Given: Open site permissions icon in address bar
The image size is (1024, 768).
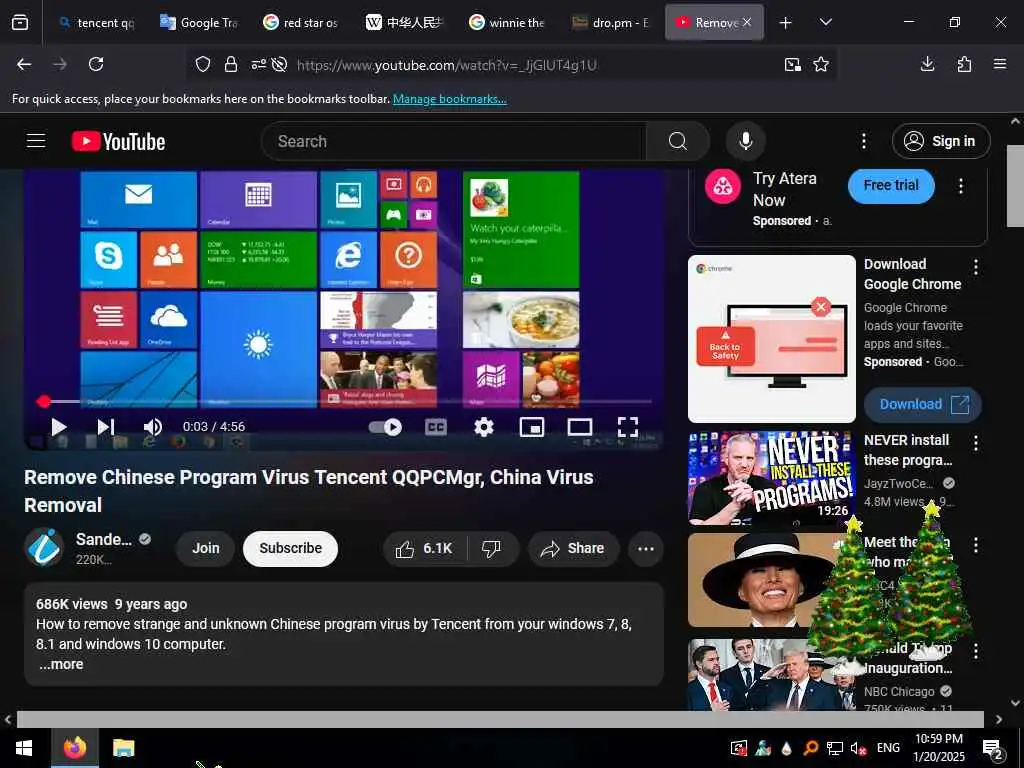Looking at the screenshot, I should pos(259,64).
